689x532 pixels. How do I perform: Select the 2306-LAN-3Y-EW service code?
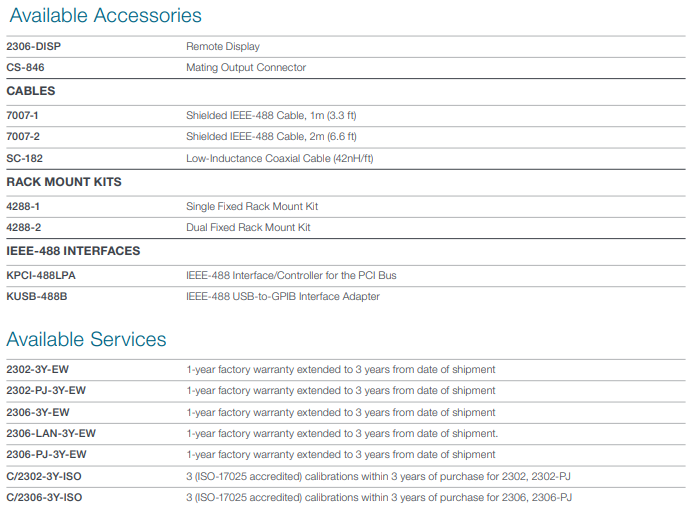point(51,433)
